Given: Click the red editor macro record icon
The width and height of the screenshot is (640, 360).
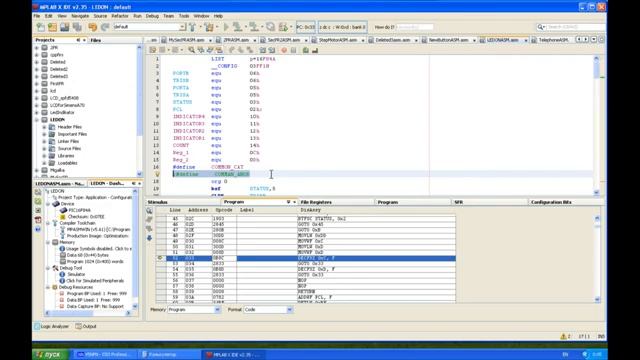Looking at the screenshot, I should coord(284,50).
